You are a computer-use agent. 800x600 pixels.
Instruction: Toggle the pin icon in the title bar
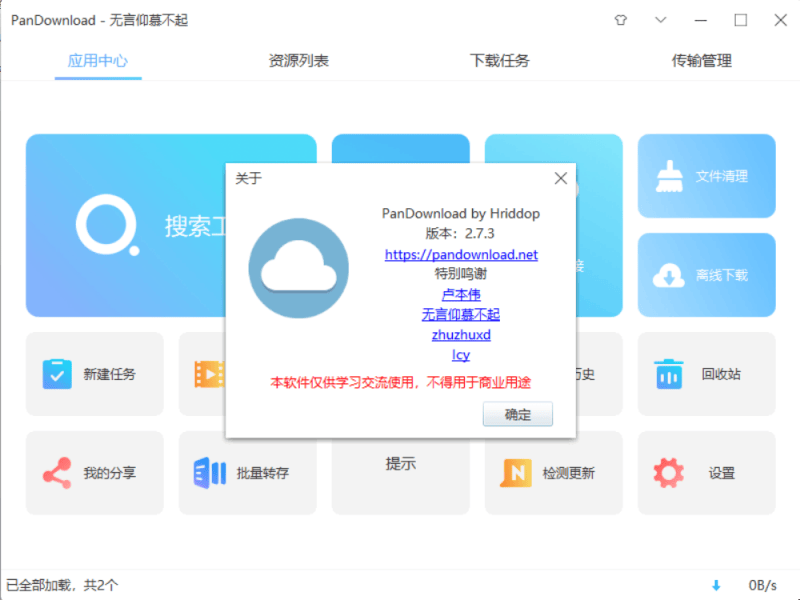pyautogui.click(x=620, y=20)
